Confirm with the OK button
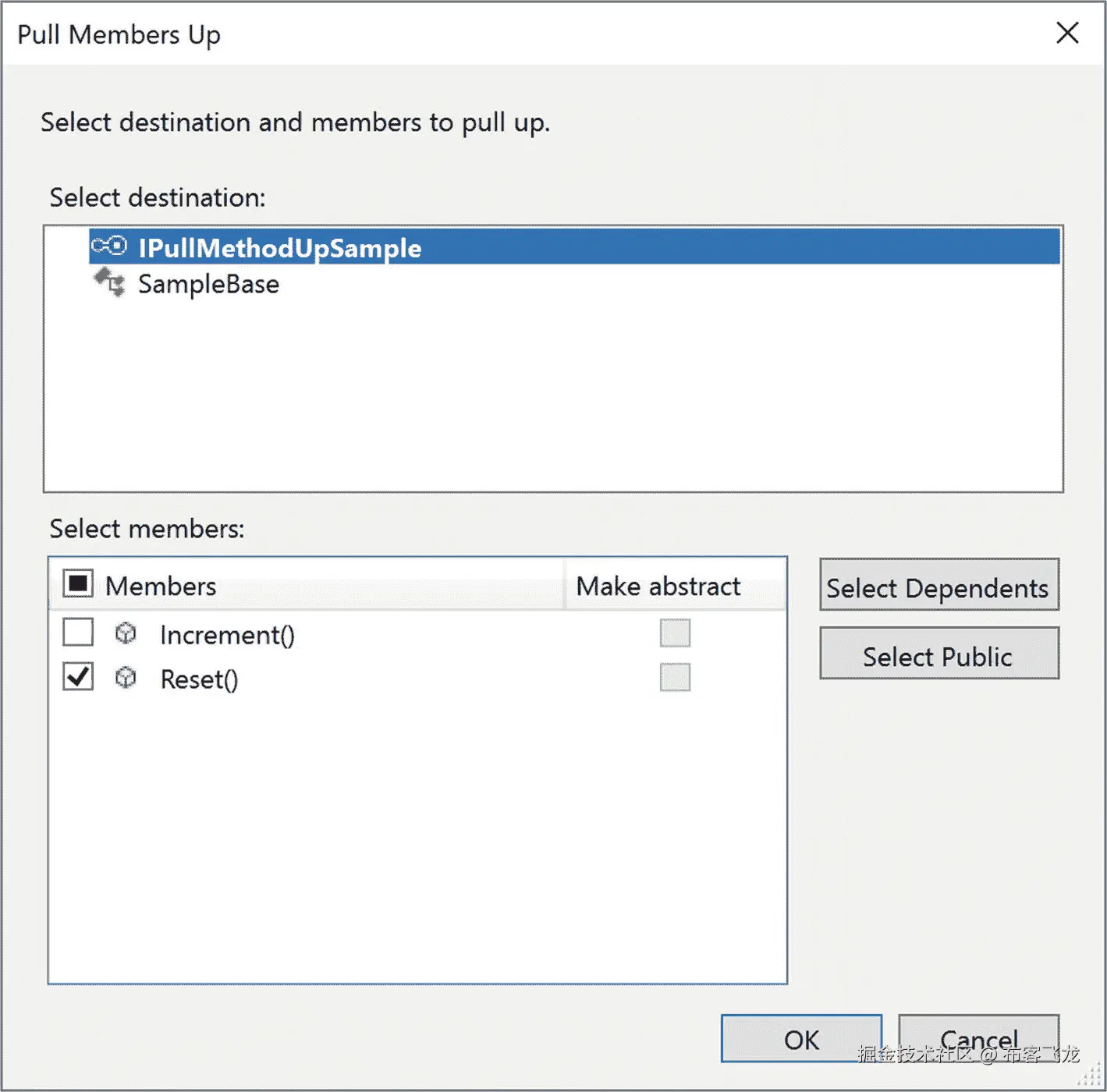Viewport: 1107px width, 1092px height. tap(800, 1039)
